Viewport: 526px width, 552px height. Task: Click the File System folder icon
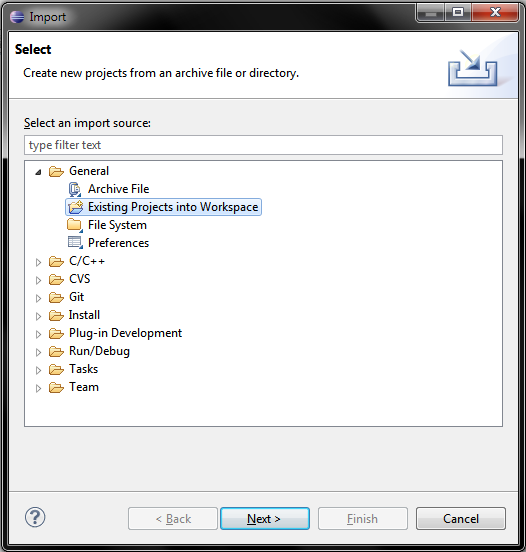click(75, 225)
